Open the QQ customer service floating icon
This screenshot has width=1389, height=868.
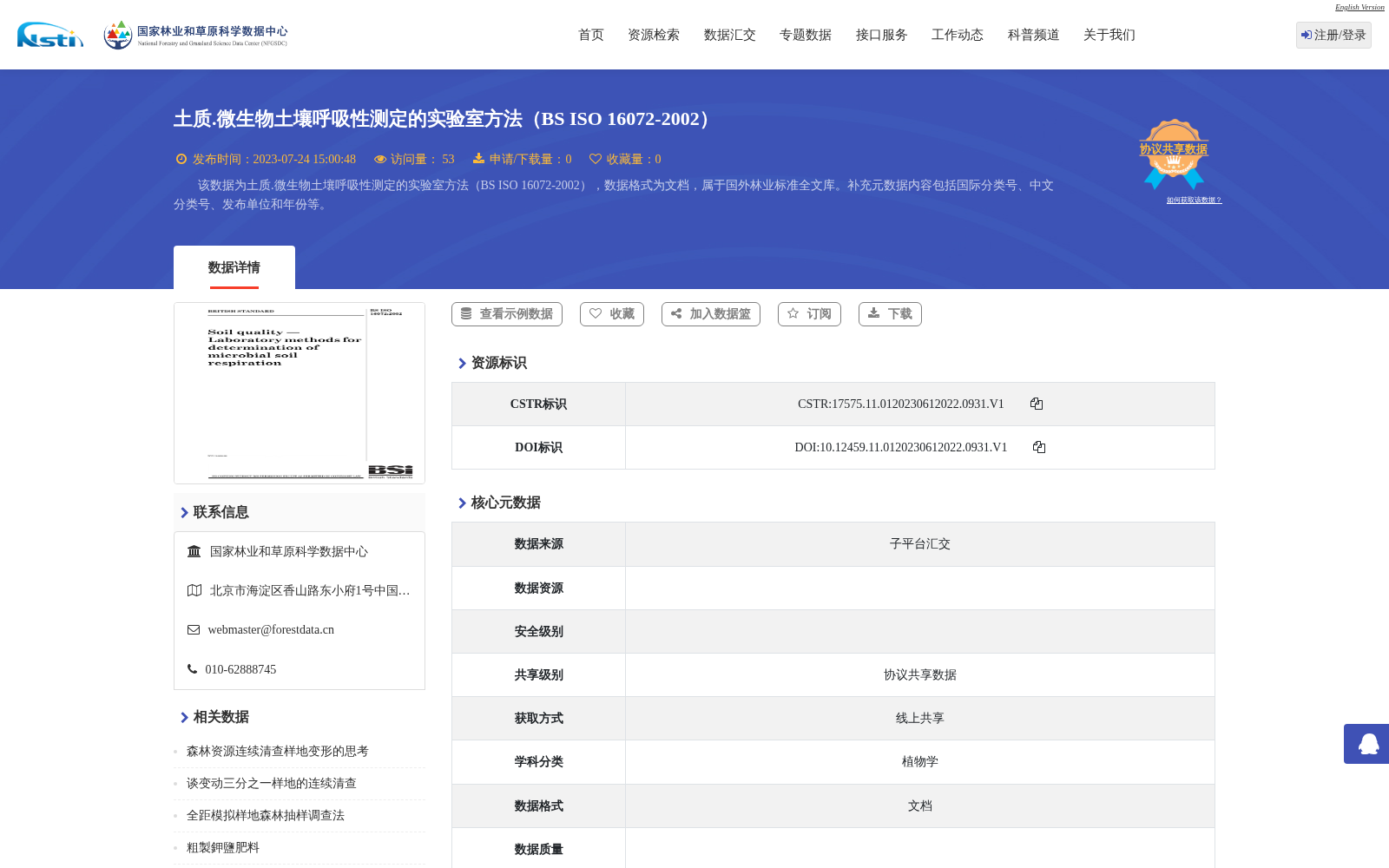(x=1369, y=744)
